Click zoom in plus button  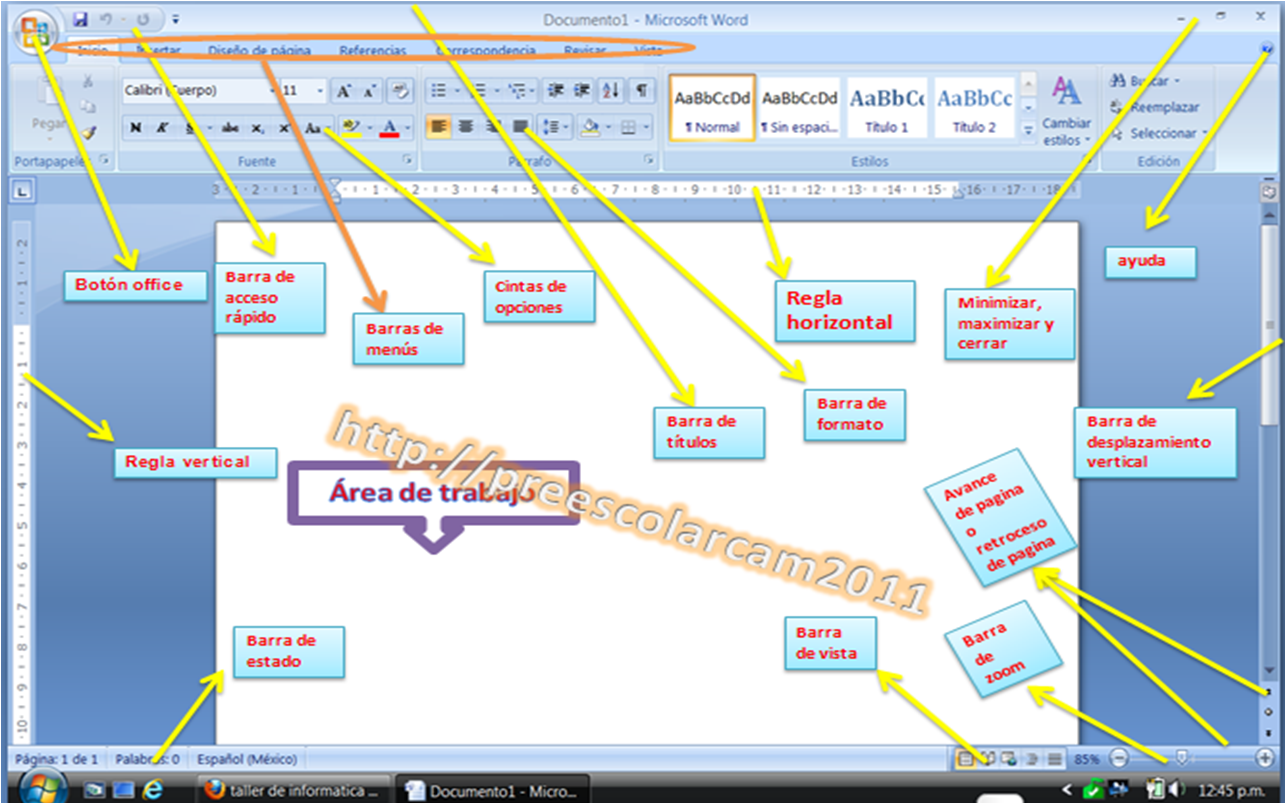pos(1265,758)
